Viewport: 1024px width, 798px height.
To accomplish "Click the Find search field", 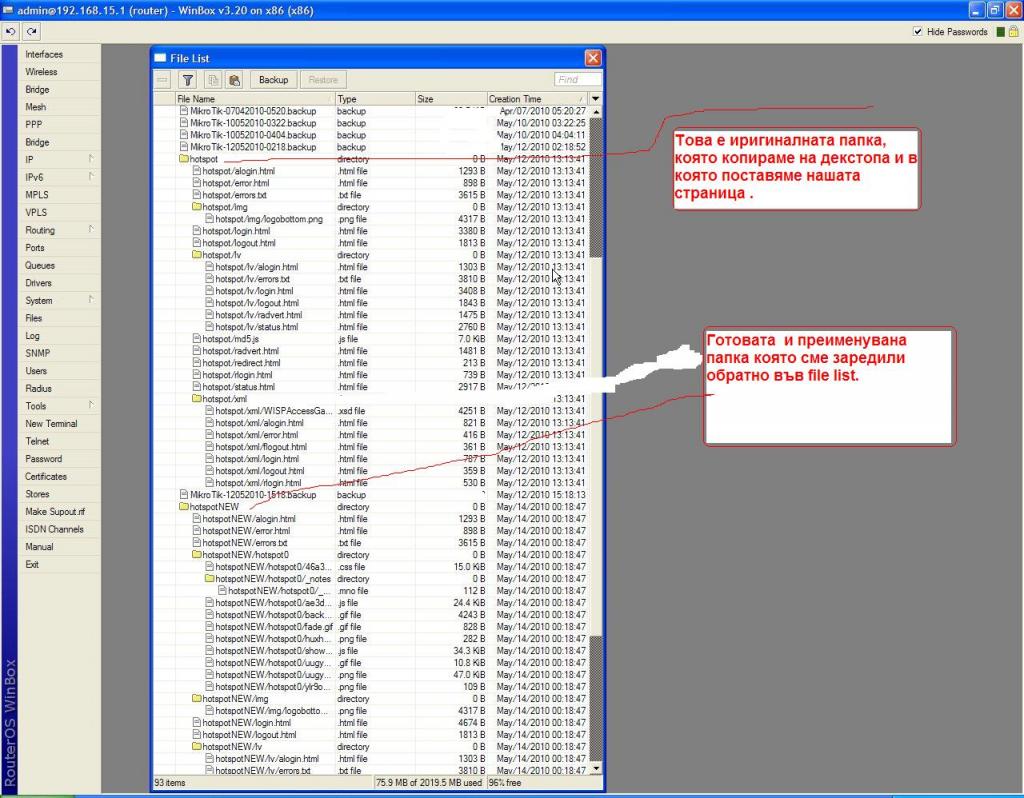I will (578, 80).
